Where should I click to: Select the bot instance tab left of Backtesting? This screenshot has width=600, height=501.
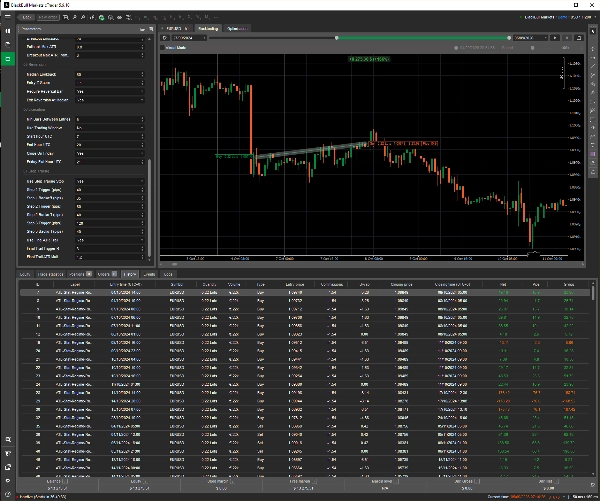[176, 29]
